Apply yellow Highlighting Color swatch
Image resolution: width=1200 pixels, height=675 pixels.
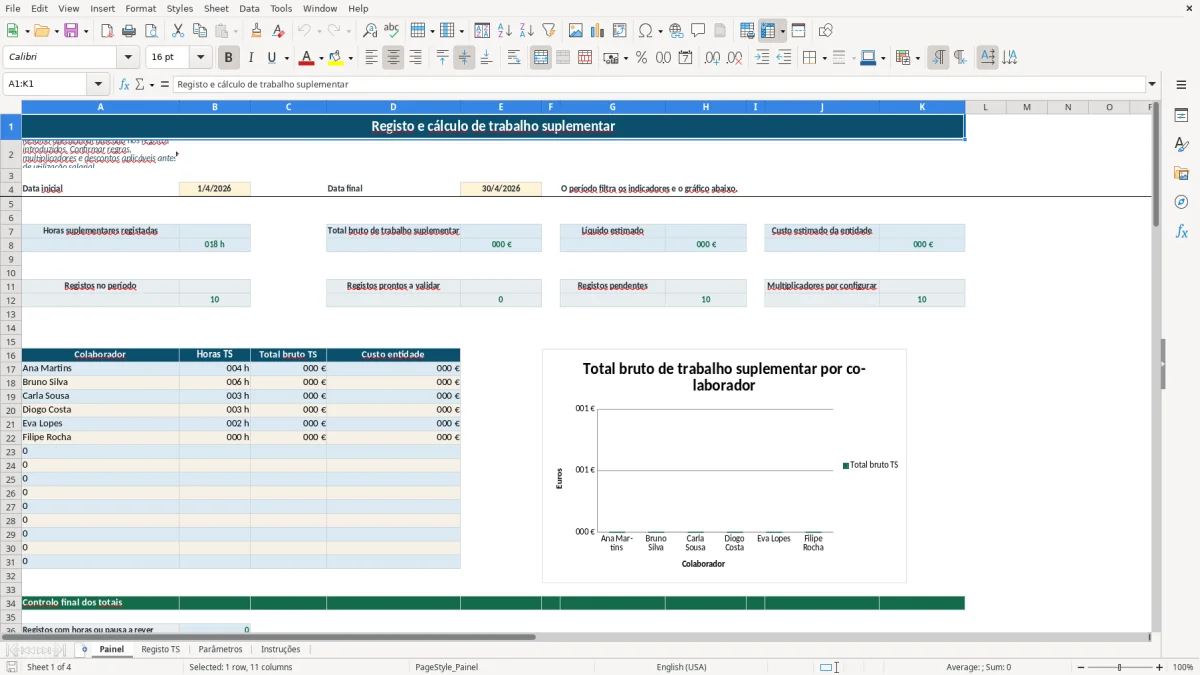tap(336, 58)
